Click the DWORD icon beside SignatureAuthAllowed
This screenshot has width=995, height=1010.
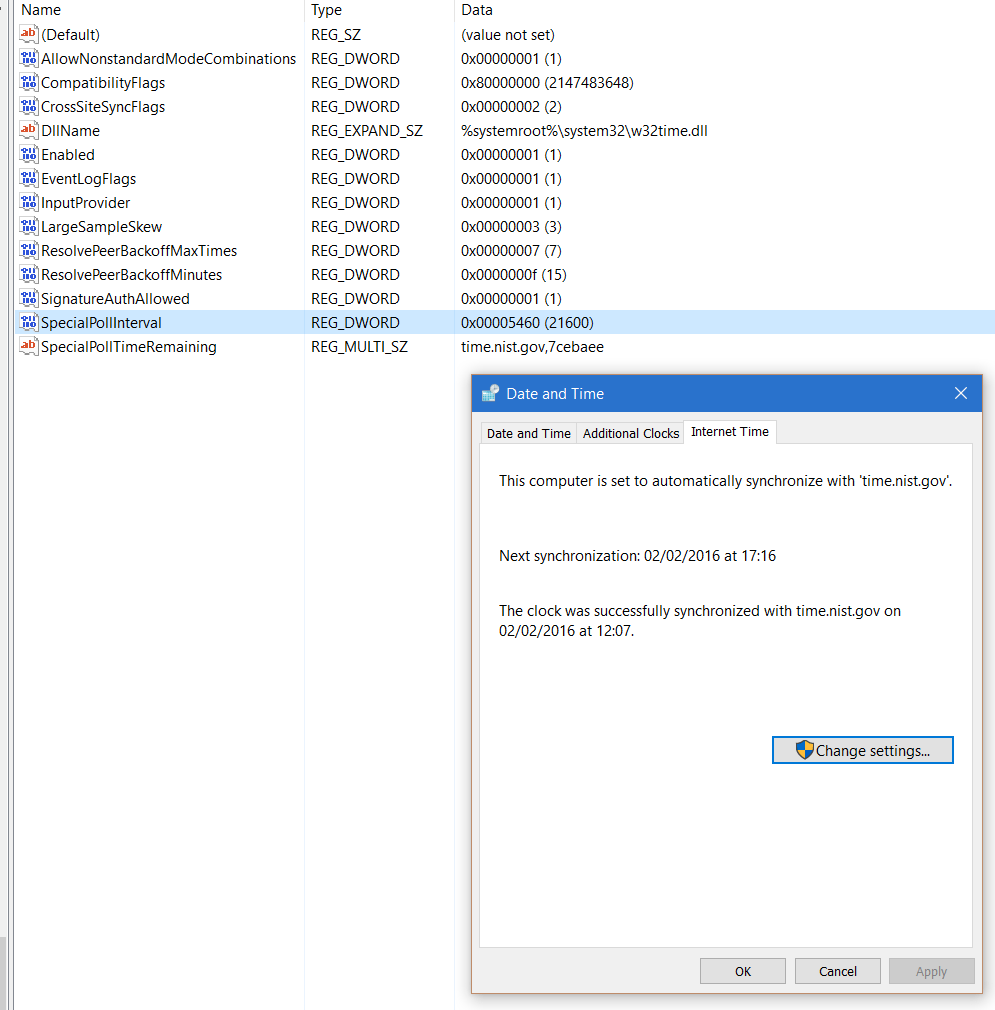coord(28,298)
